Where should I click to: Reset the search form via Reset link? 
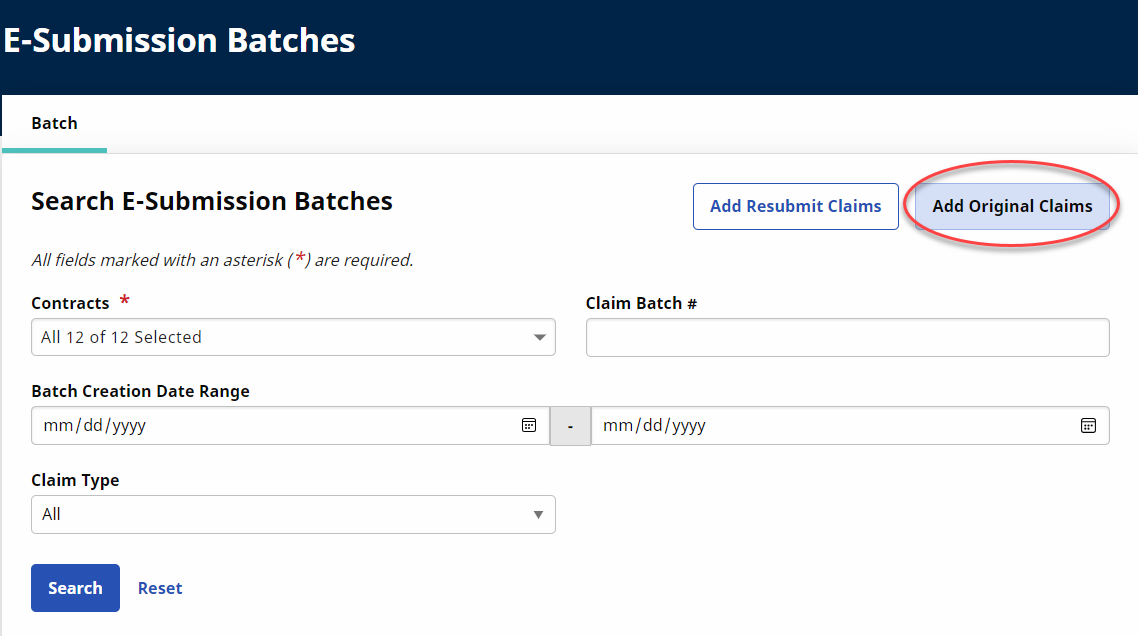(160, 588)
